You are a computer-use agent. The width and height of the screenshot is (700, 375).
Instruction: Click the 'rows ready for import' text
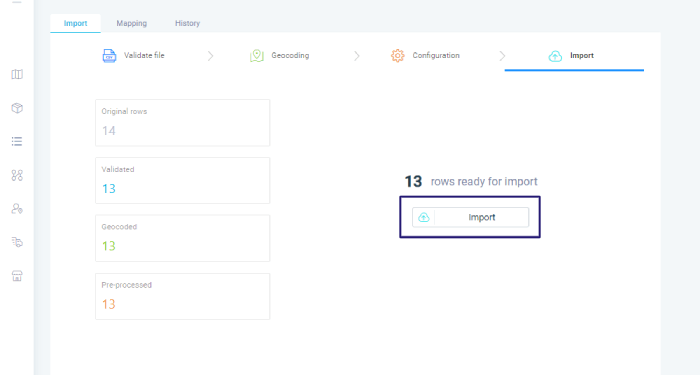[x=484, y=182]
